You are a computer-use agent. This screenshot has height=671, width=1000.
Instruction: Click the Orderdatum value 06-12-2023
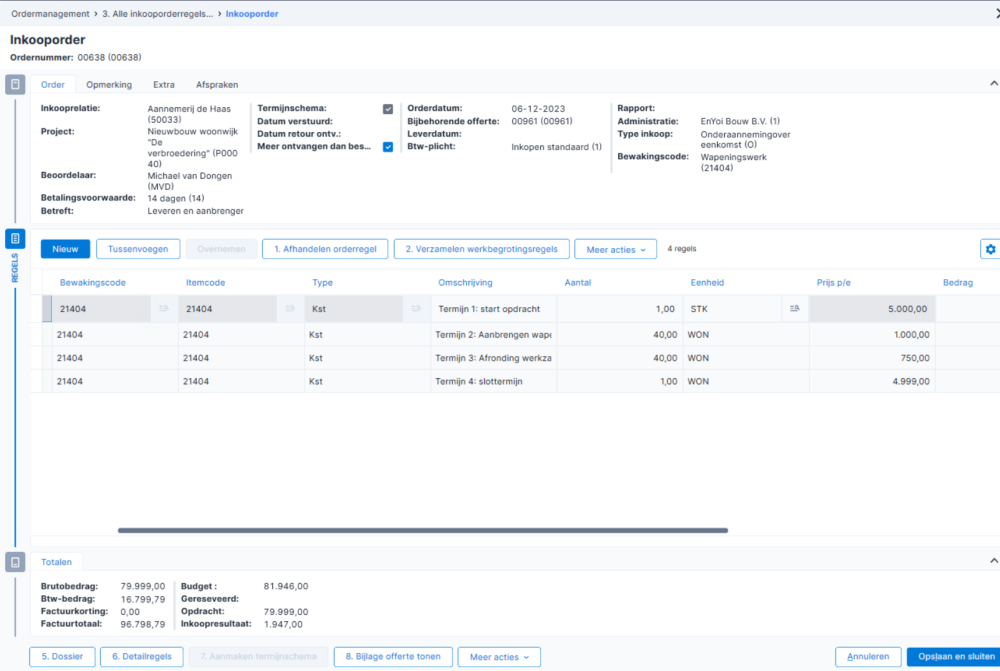[538, 109]
